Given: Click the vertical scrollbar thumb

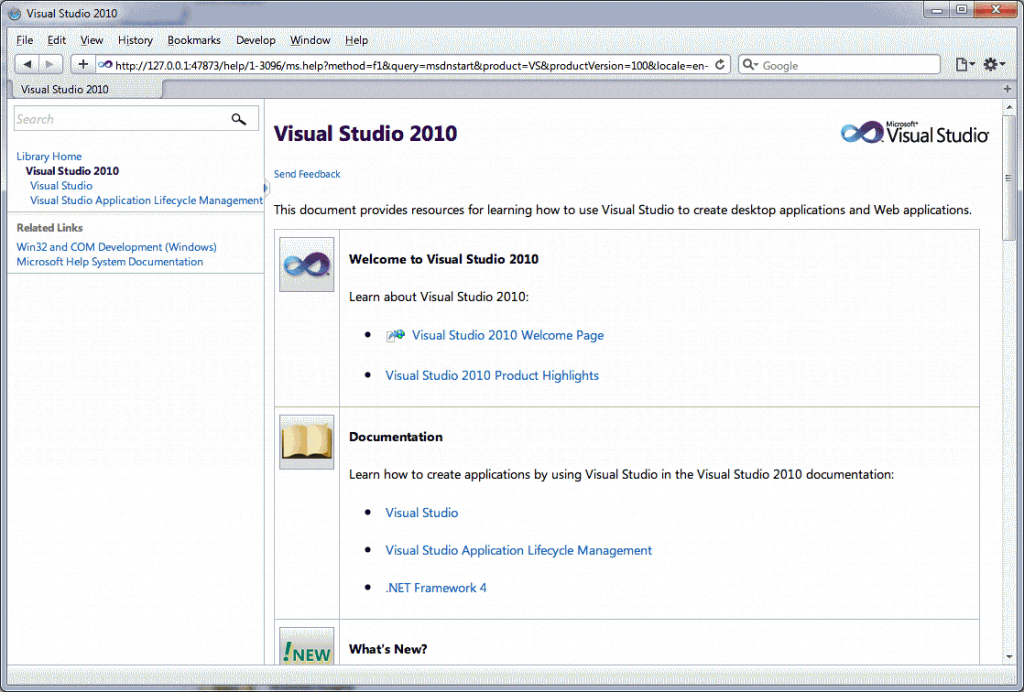Looking at the screenshot, I should pyautogui.click(x=1010, y=178).
